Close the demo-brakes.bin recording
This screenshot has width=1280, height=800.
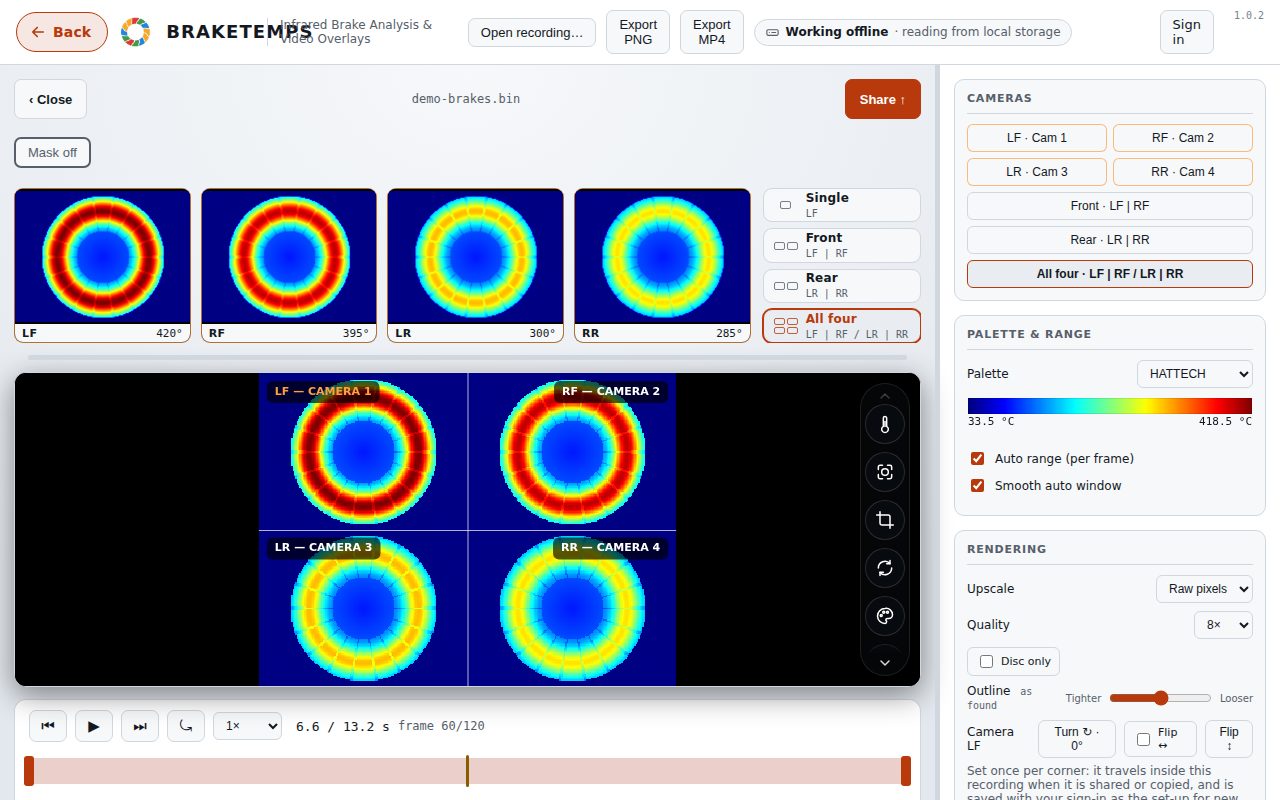[x=50, y=99]
